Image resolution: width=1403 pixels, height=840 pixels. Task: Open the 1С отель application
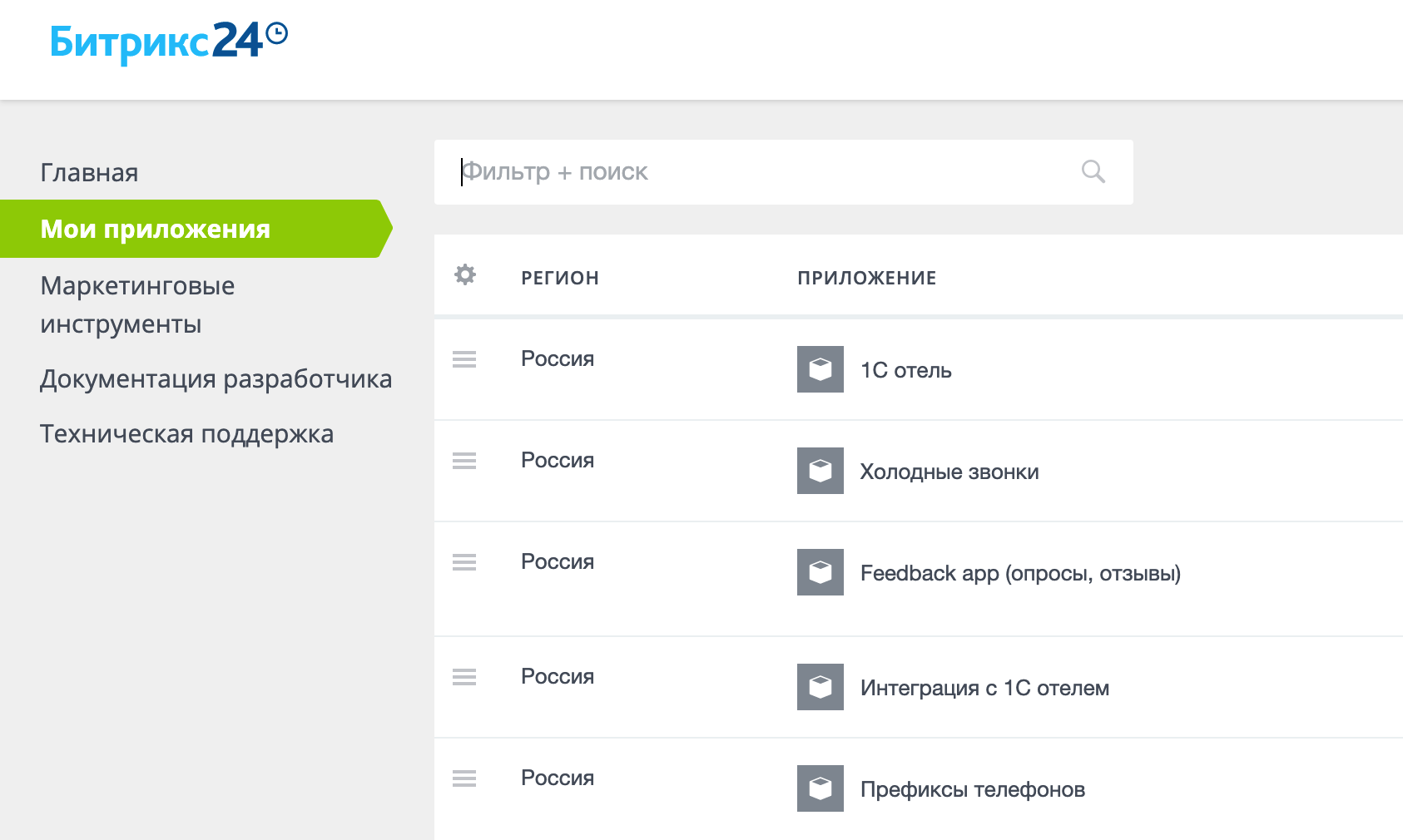click(x=906, y=370)
